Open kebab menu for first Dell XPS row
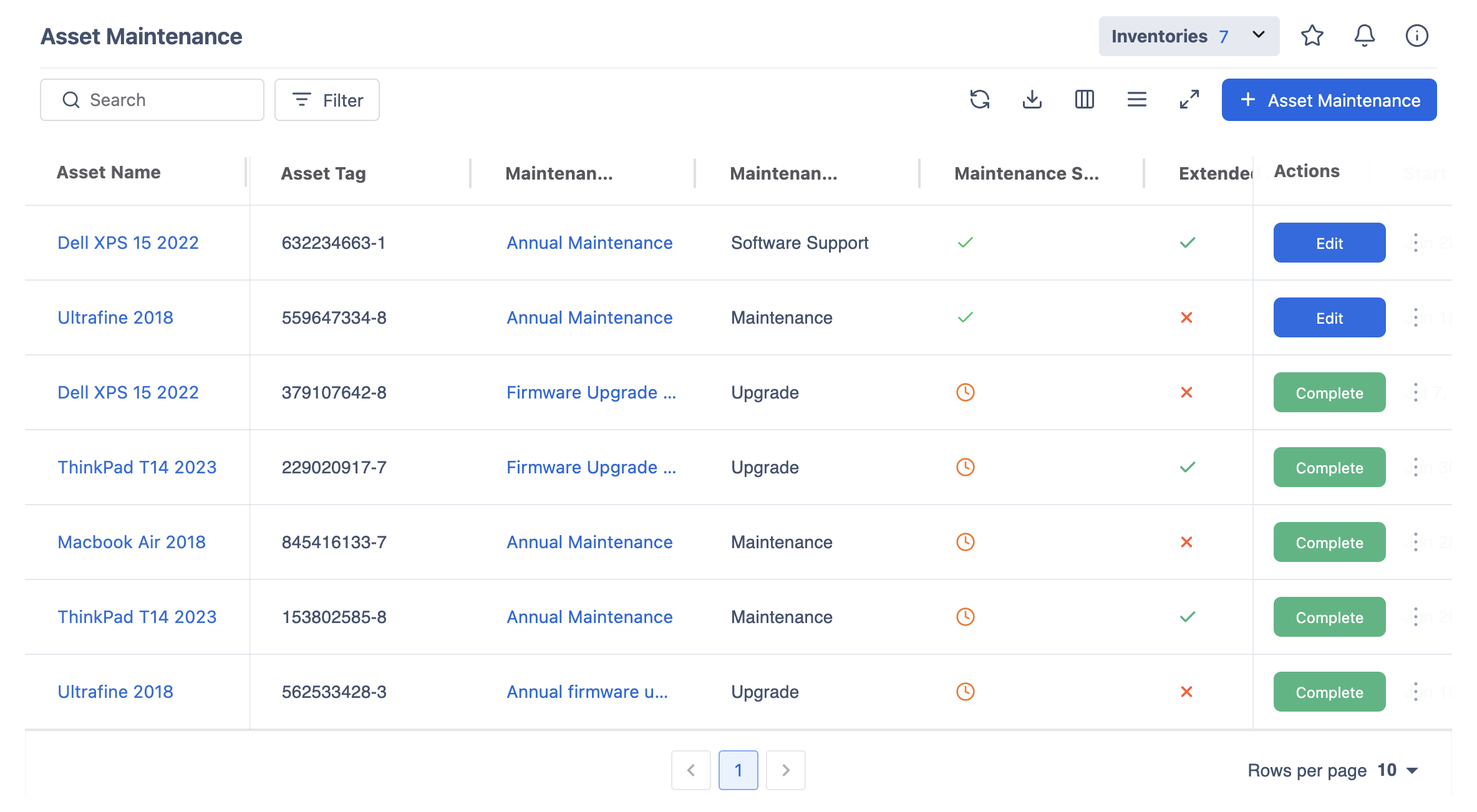This screenshot has width=1477, height=812. pyautogui.click(x=1416, y=243)
